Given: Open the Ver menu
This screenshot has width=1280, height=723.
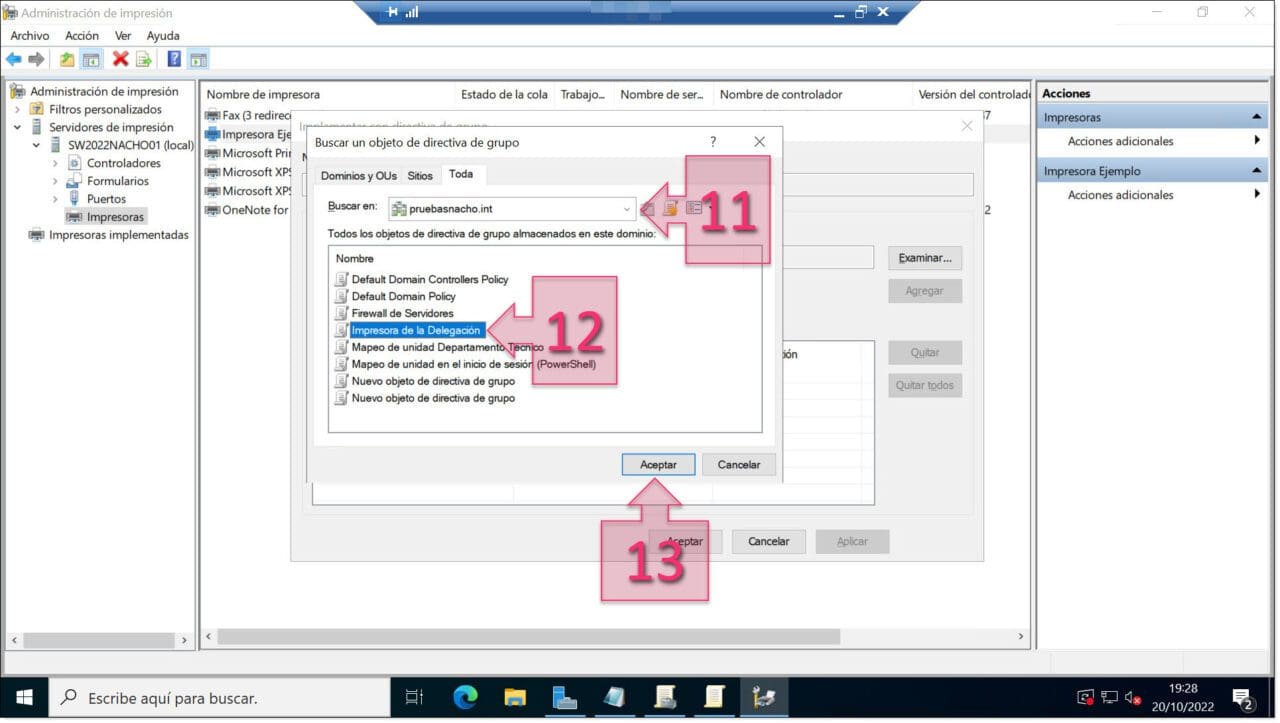Looking at the screenshot, I should [x=123, y=35].
